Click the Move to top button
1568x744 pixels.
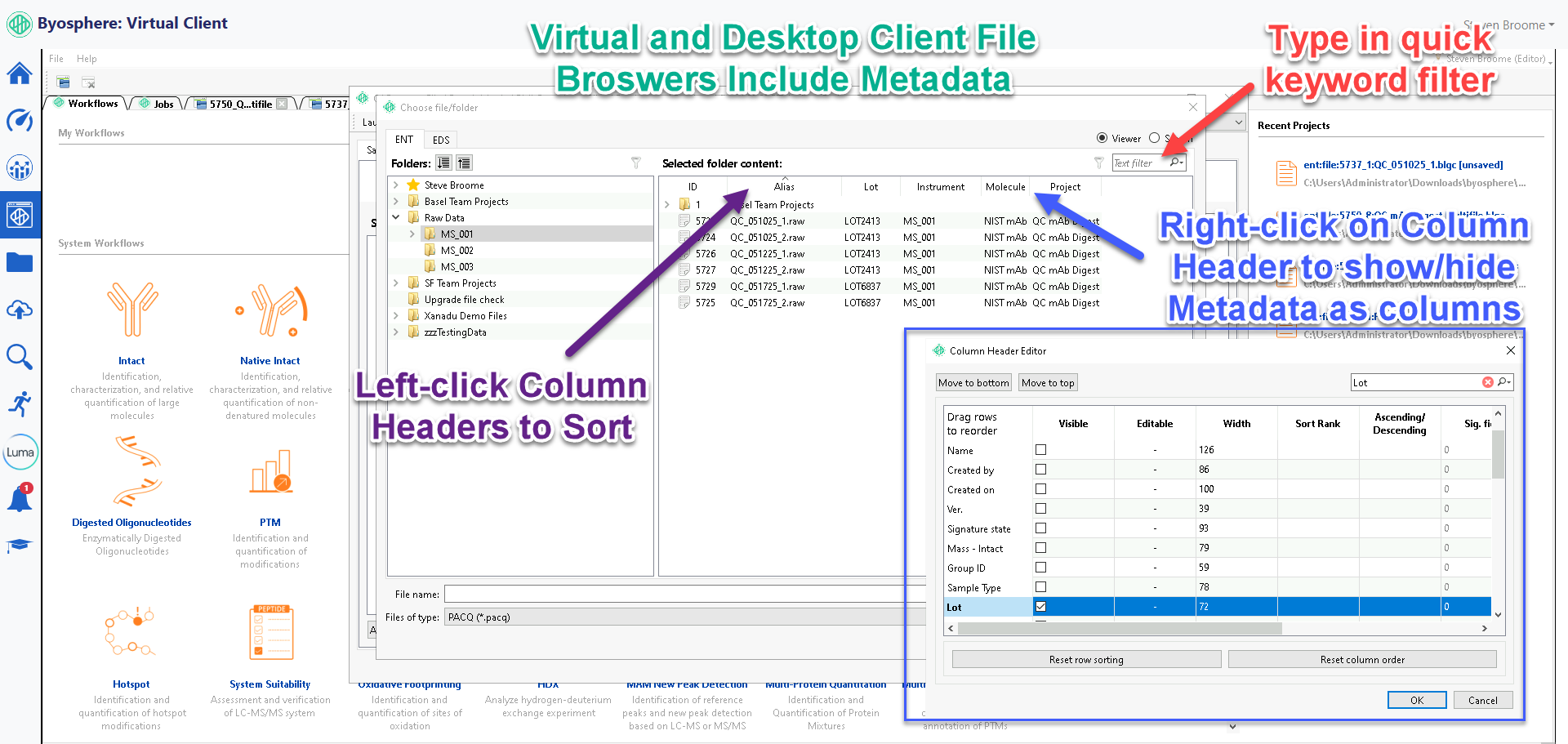coord(1048,382)
